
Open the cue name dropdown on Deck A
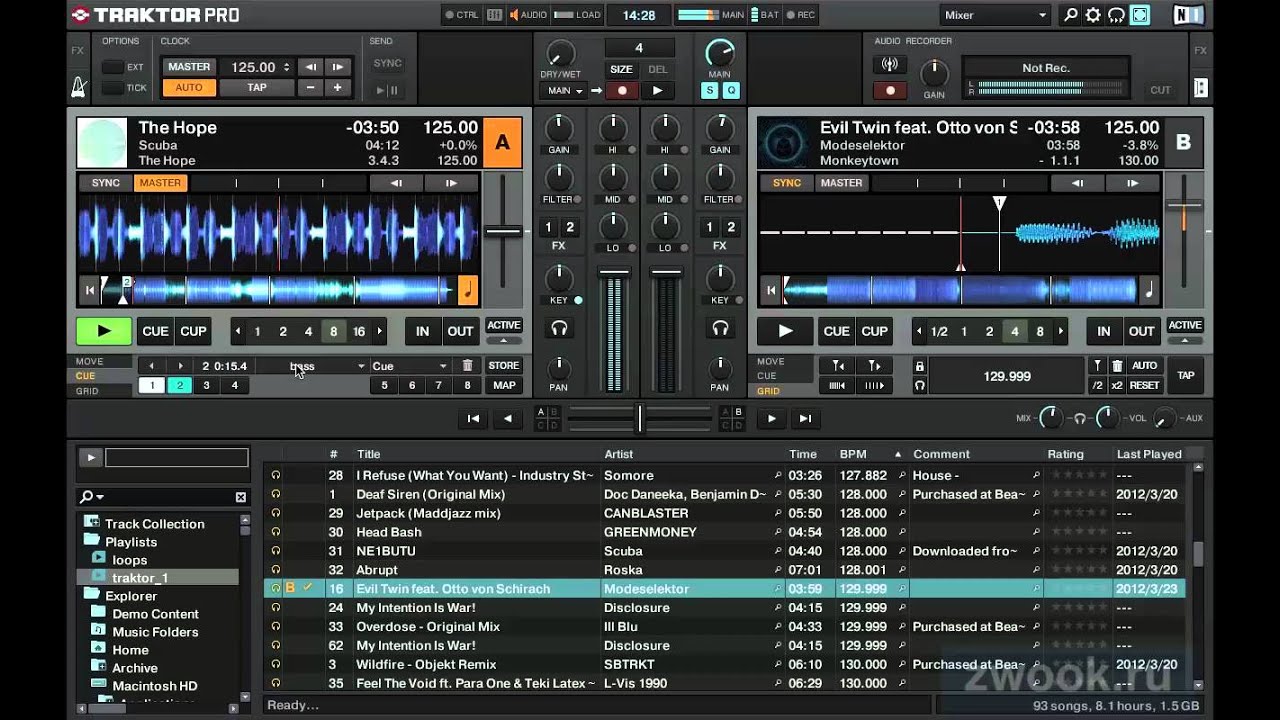point(361,366)
